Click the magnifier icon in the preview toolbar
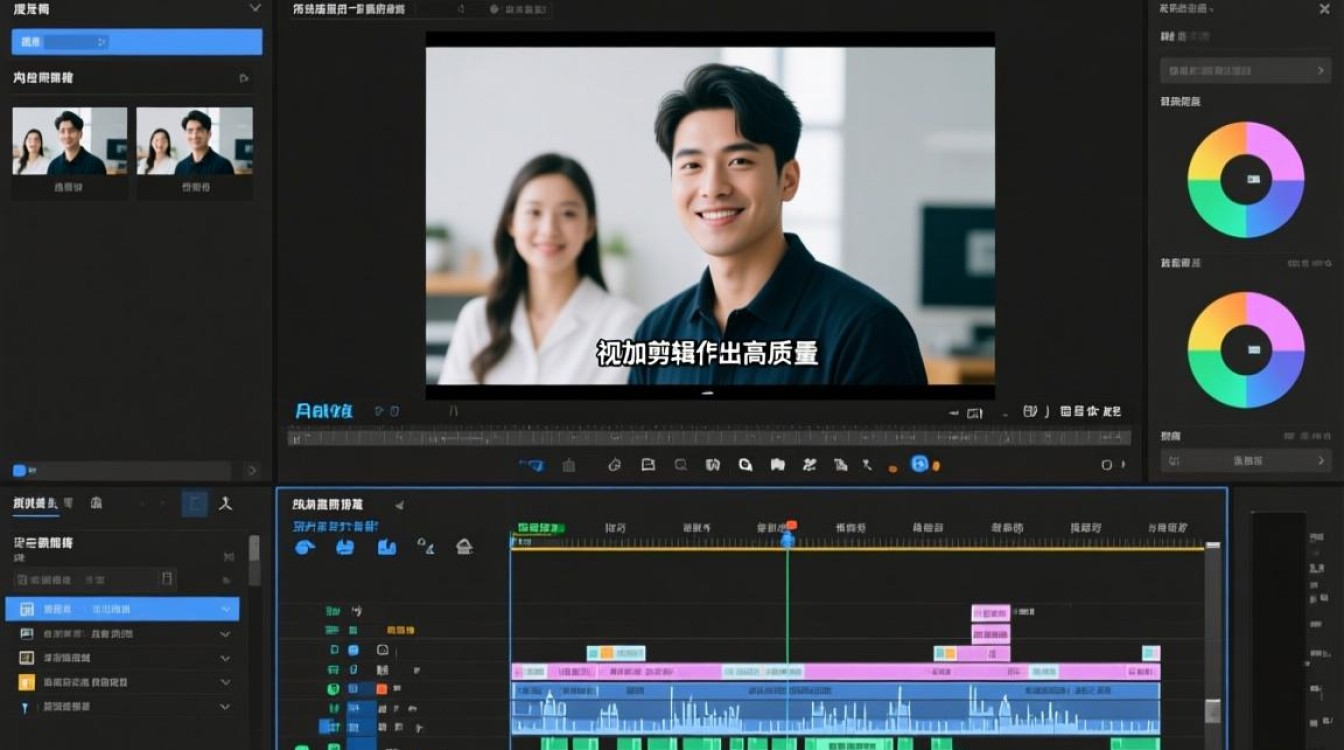This screenshot has height=750, width=1344. (681, 465)
